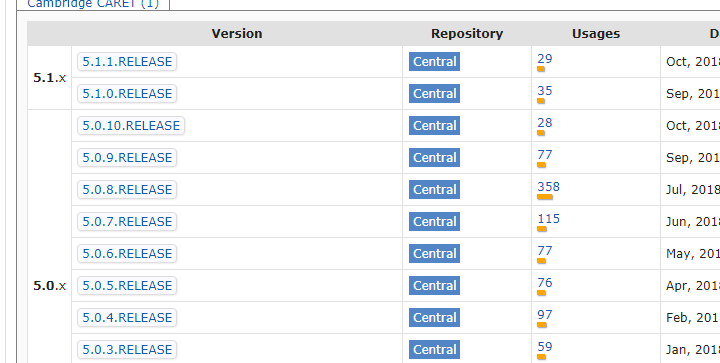
Task: View 29 usages of 5.1.1.RELEASE
Action: (x=545, y=59)
